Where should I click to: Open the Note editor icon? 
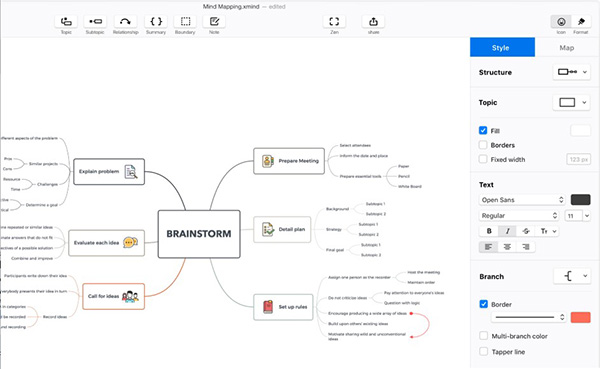(x=214, y=21)
